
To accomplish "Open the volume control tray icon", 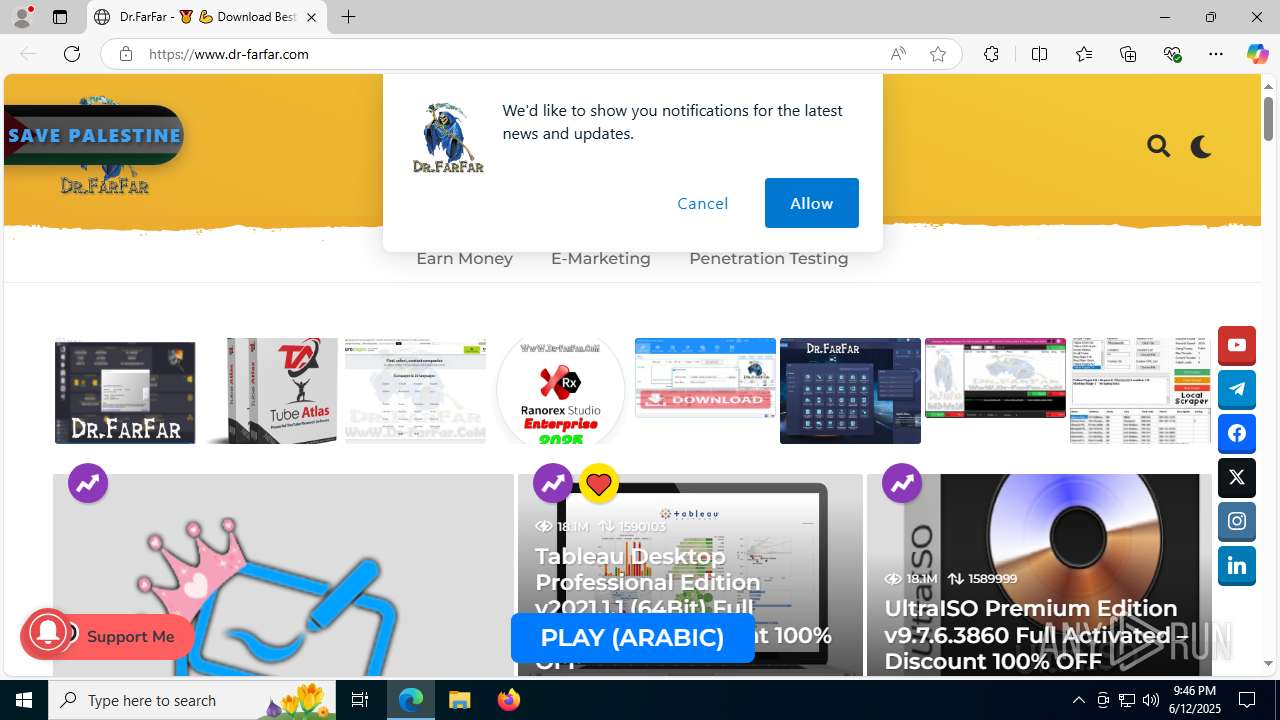I will pos(1150,700).
